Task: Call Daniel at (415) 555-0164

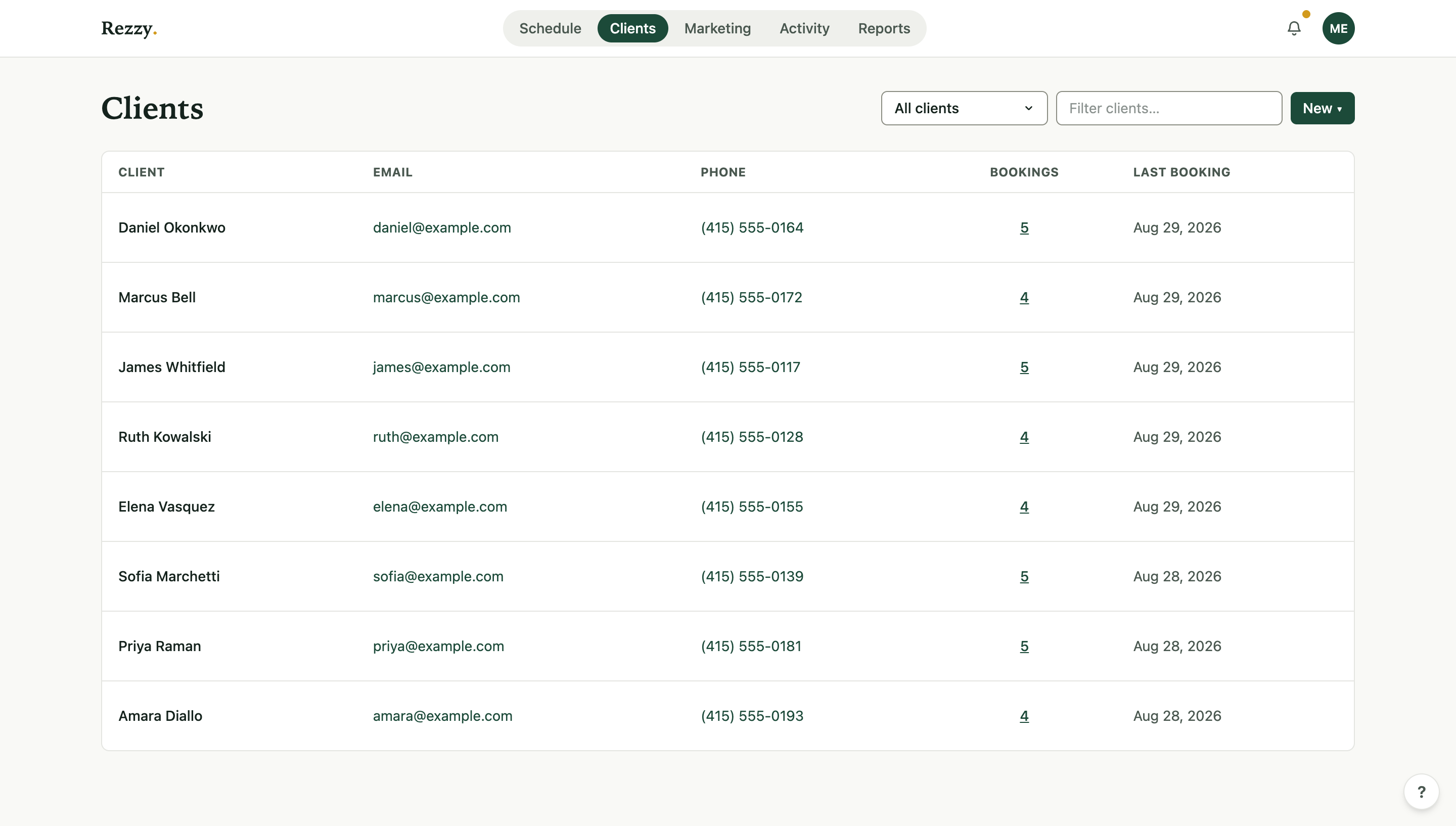Action: [752, 227]
